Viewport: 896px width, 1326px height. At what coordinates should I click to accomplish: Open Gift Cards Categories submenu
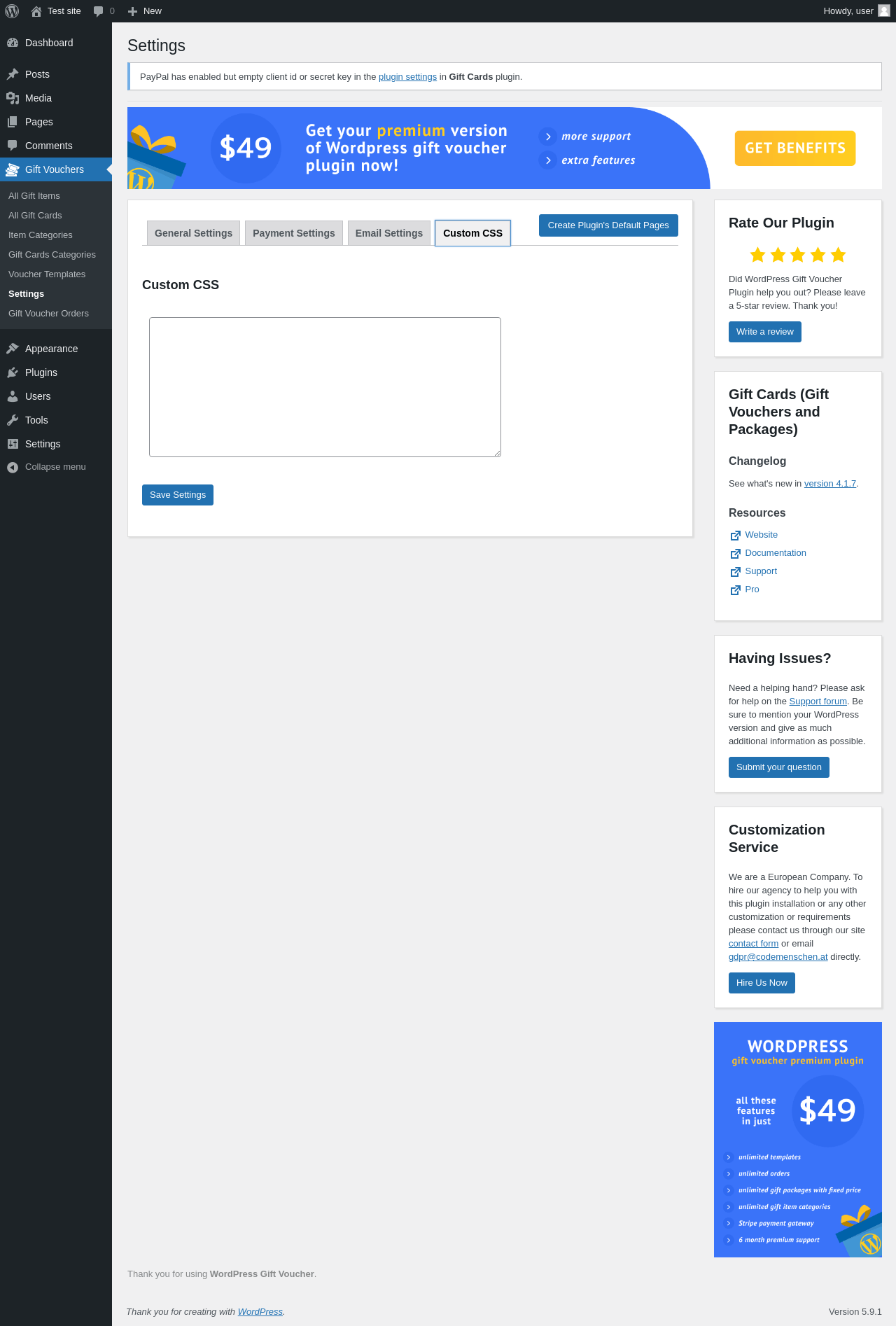52,255
